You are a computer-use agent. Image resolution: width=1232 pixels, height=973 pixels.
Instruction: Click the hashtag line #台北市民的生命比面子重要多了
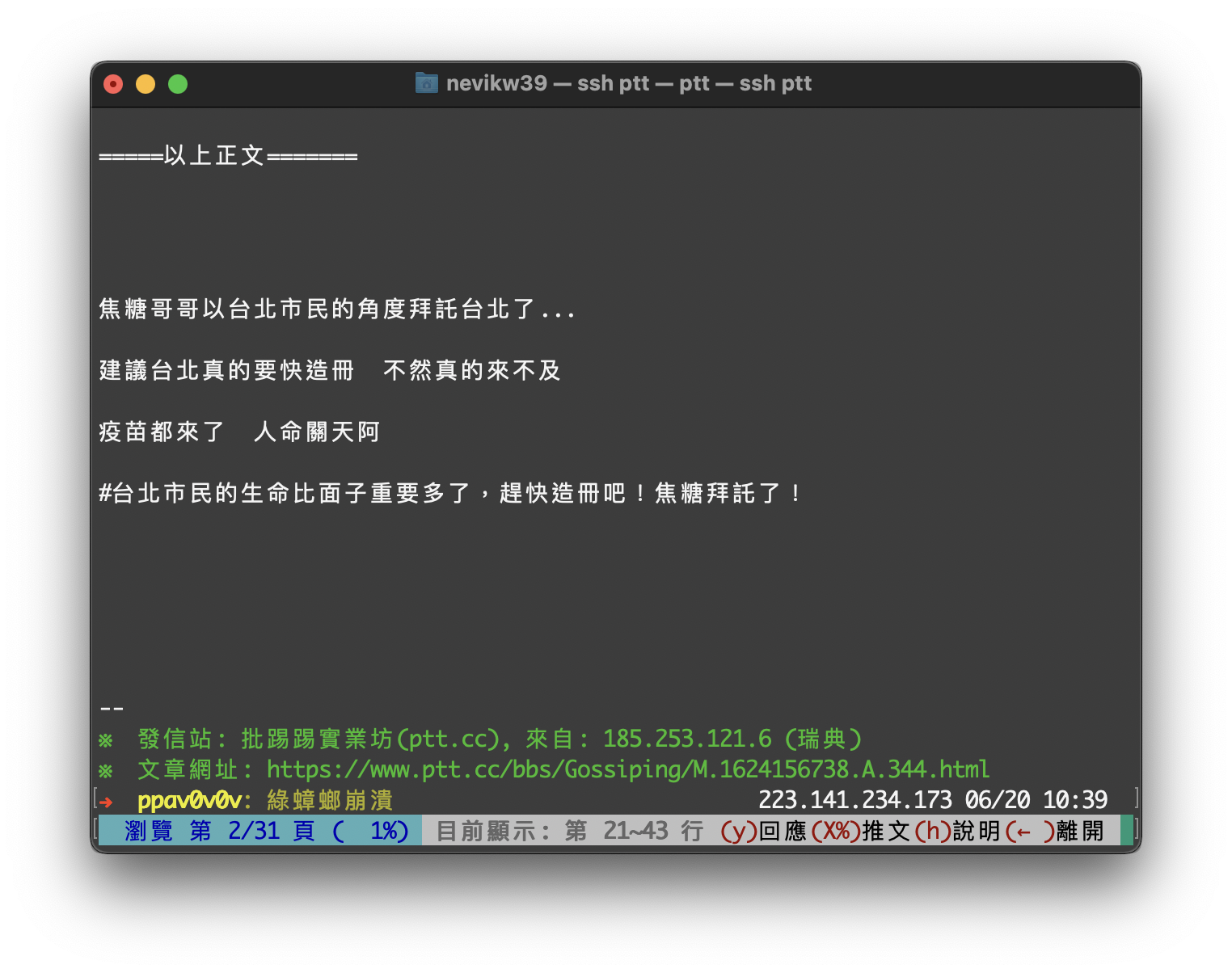pos(449,493)
